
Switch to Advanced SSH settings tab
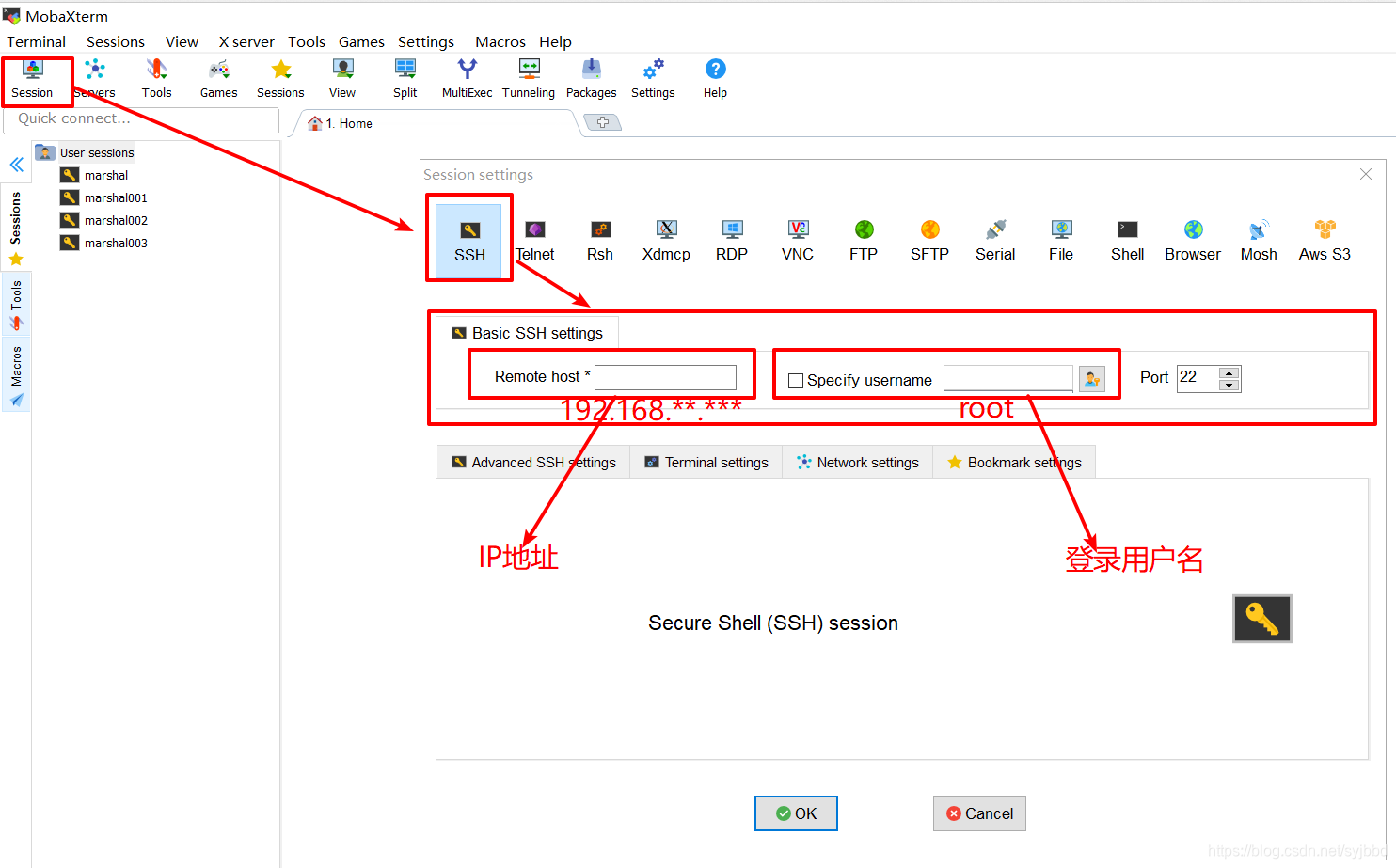[534, 462]
